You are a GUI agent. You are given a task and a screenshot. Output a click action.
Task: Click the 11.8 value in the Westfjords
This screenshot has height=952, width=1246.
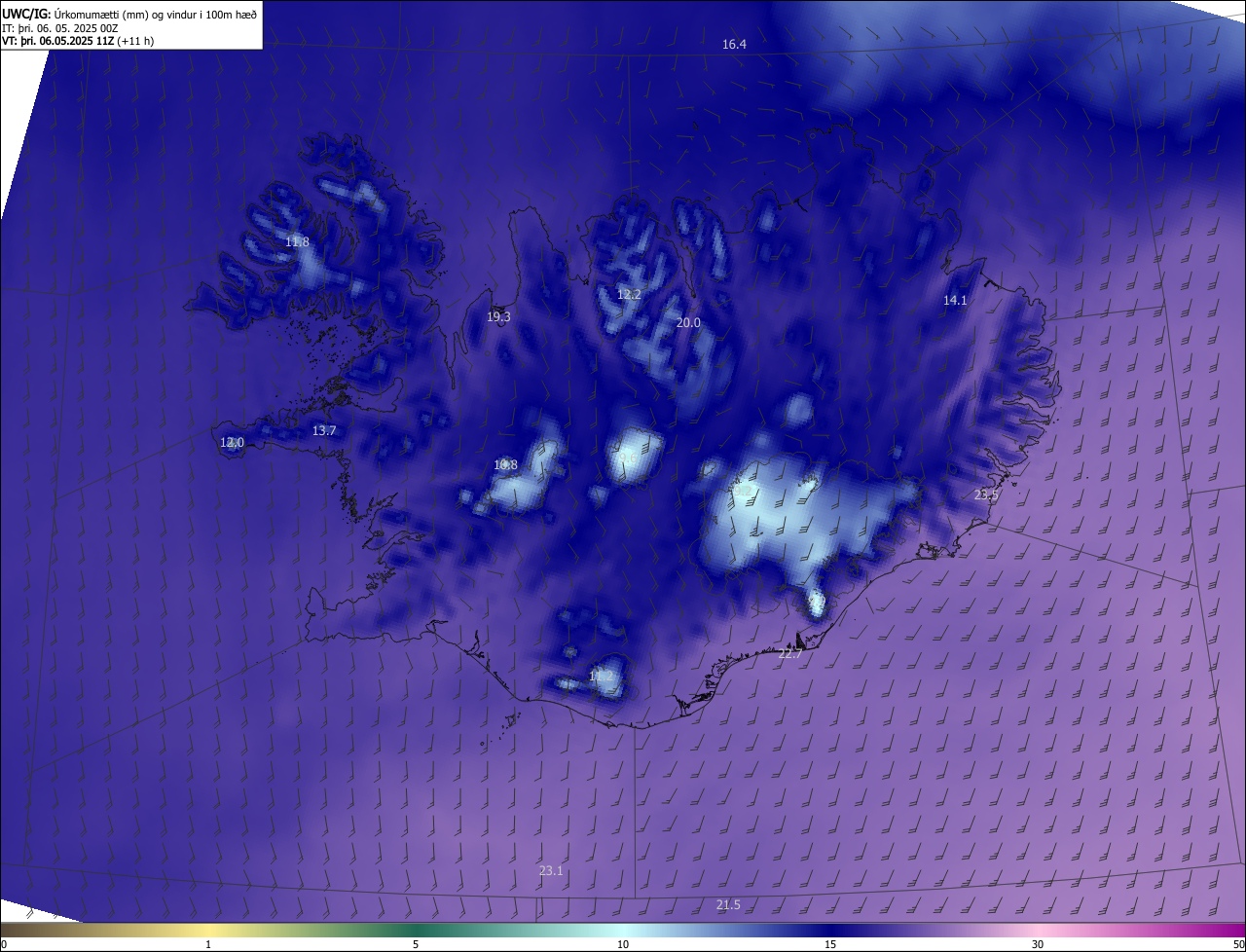point(297,241)
